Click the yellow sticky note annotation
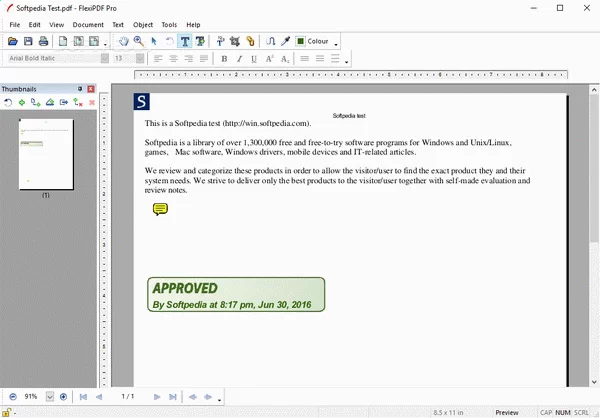Image resolution: width=600 pixels, height=418 pixels. (160, 209)
